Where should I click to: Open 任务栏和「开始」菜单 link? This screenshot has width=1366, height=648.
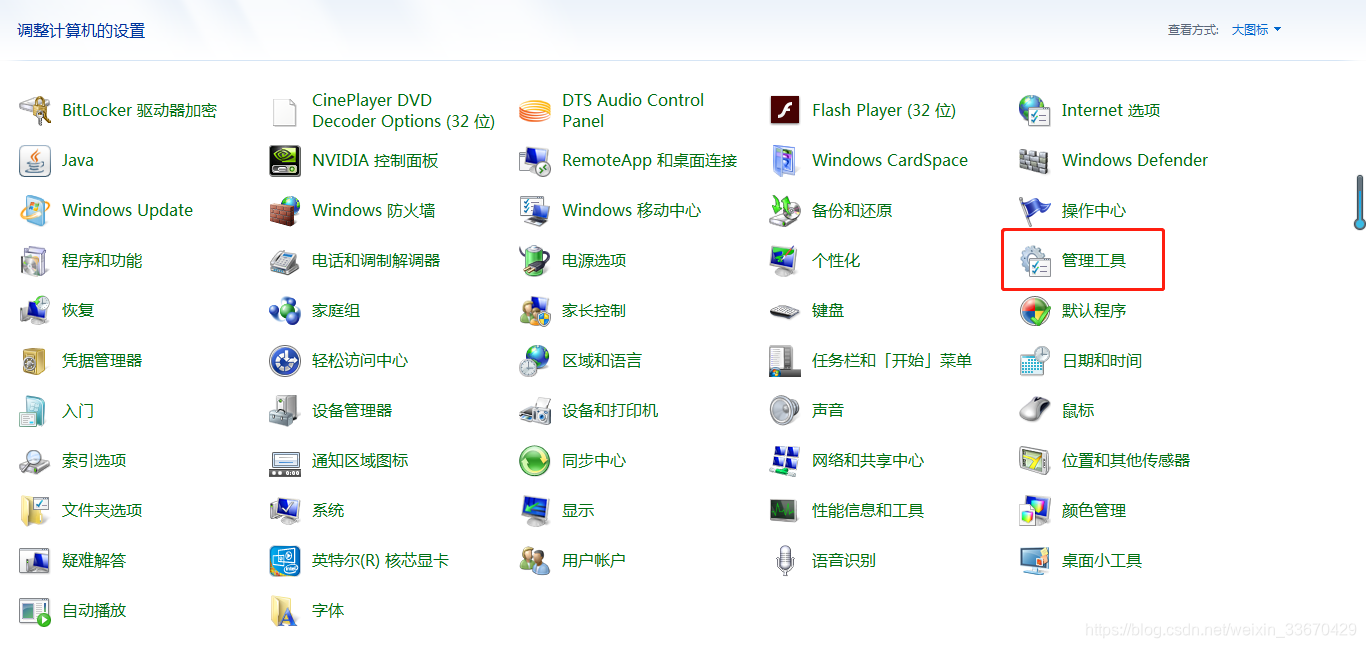pos(892,360)
